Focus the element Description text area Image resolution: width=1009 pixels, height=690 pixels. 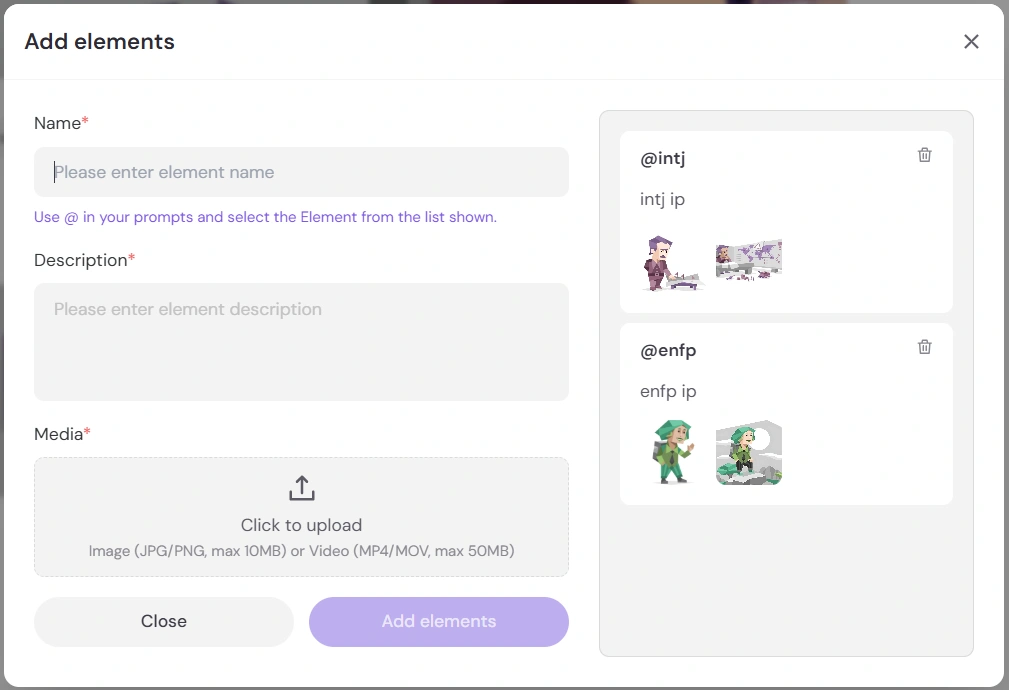301,342
